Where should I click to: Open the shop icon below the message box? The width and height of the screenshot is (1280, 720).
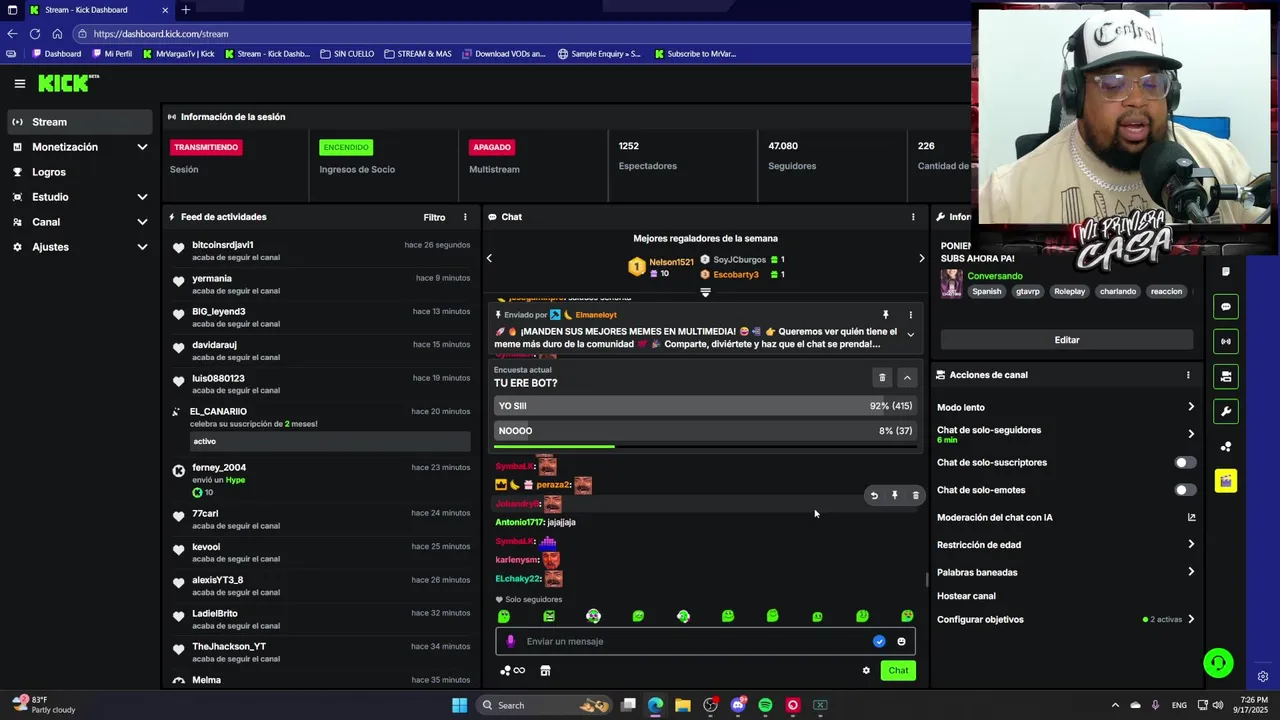point(545,671)
